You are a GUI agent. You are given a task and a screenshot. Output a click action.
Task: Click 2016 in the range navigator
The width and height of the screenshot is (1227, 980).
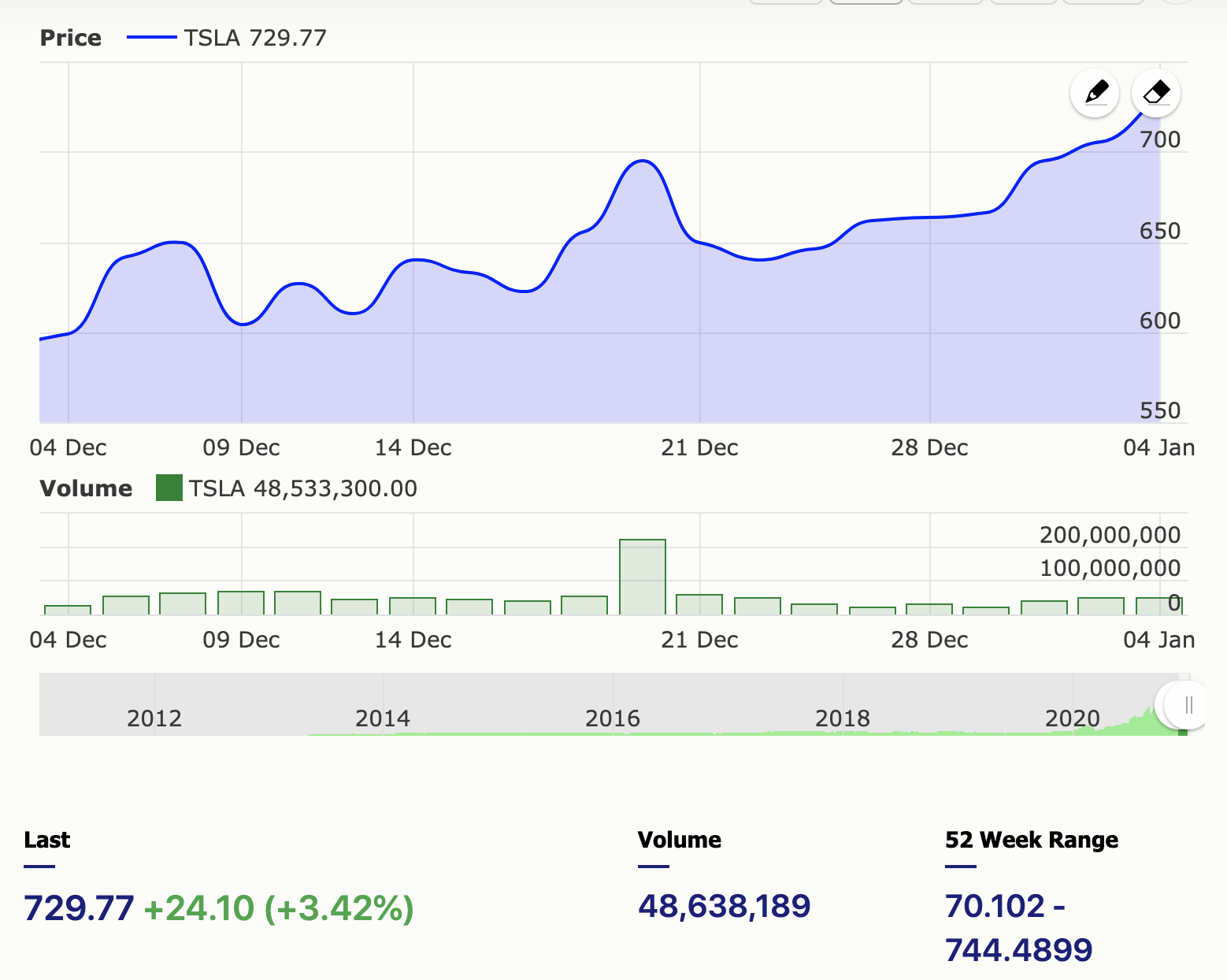pyautogui.click(x=613, y=718)
